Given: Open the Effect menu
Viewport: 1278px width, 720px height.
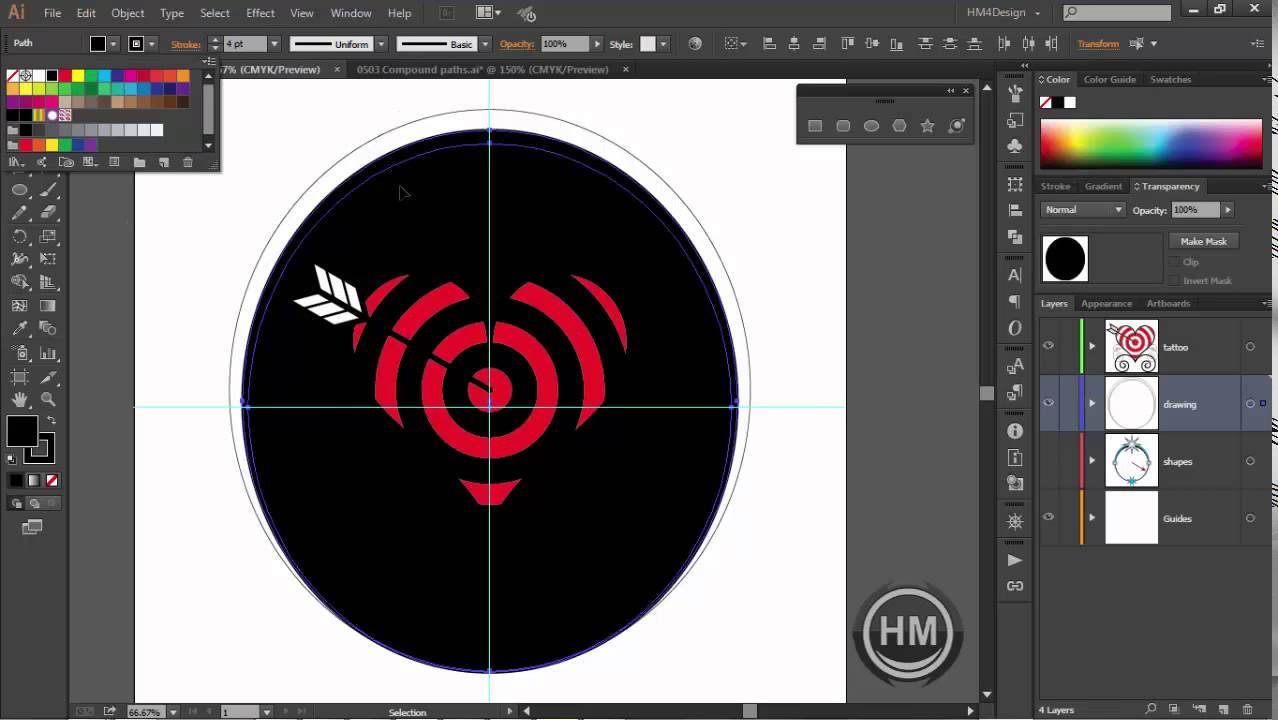Looking at the screenshot, I should click(260, 13).
